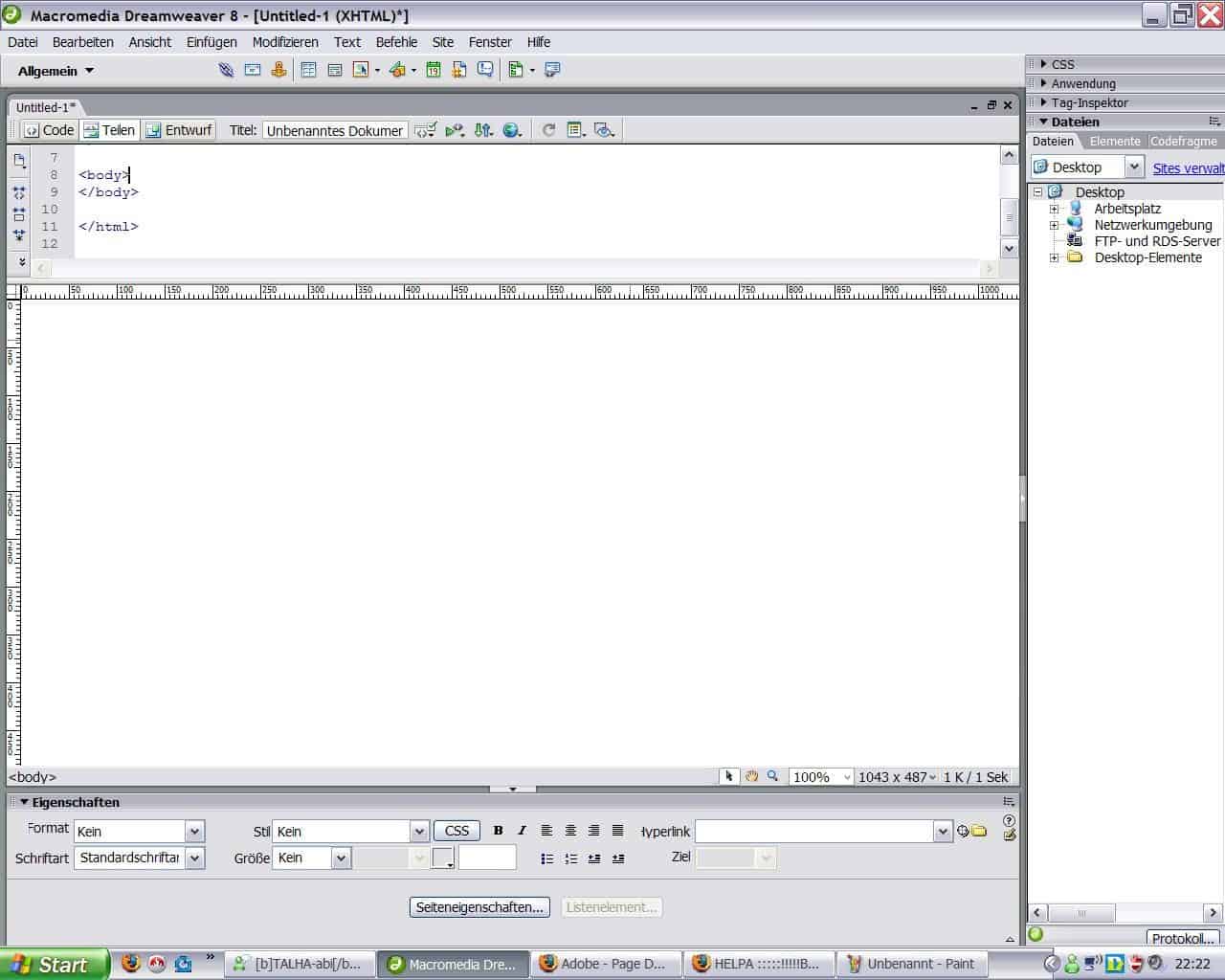The width and height of the screenshot is (1225, 980).
Task: Open the Befehle menu
Action: [x=396, y=42]
